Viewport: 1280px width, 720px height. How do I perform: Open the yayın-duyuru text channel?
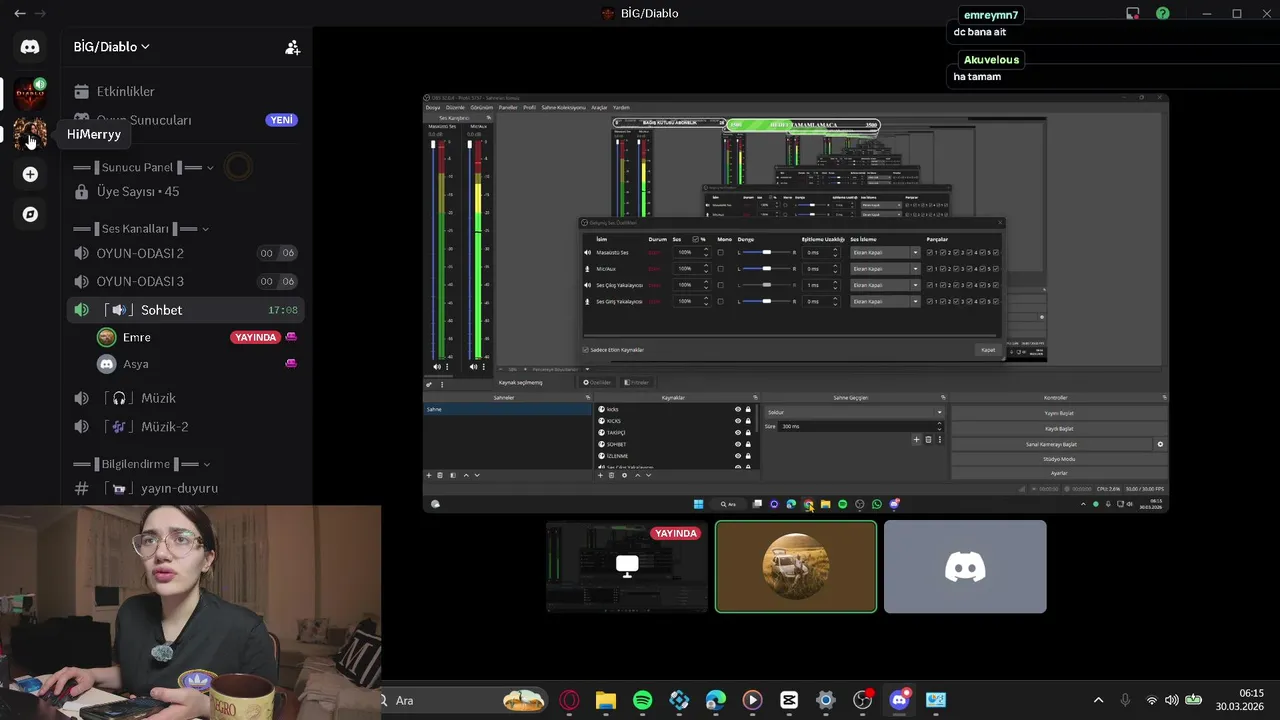185,488
